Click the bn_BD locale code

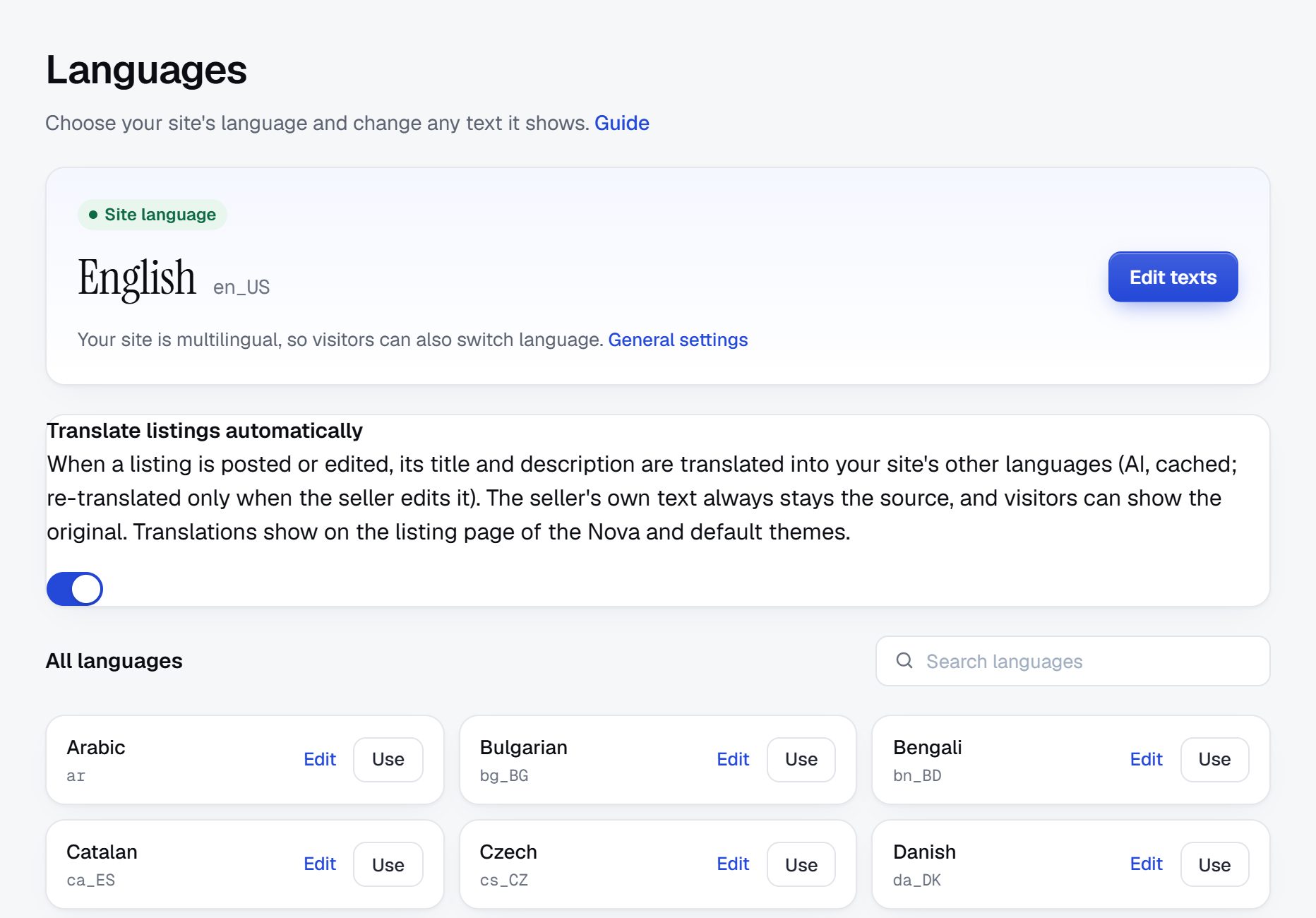point(917,775)
